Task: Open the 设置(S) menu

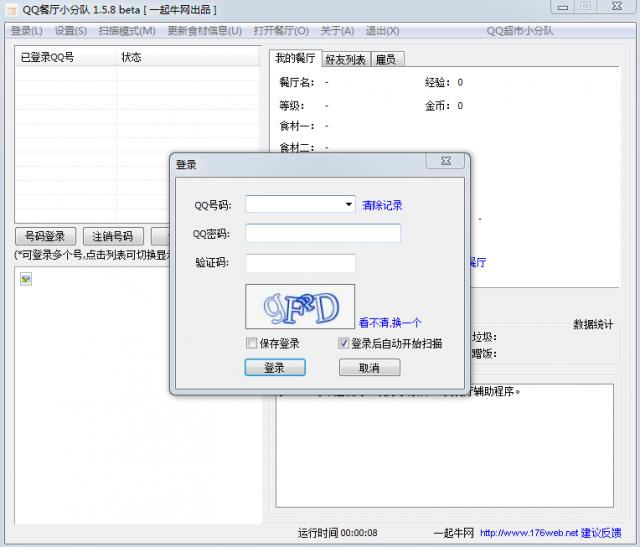Action: click(71, 31)
